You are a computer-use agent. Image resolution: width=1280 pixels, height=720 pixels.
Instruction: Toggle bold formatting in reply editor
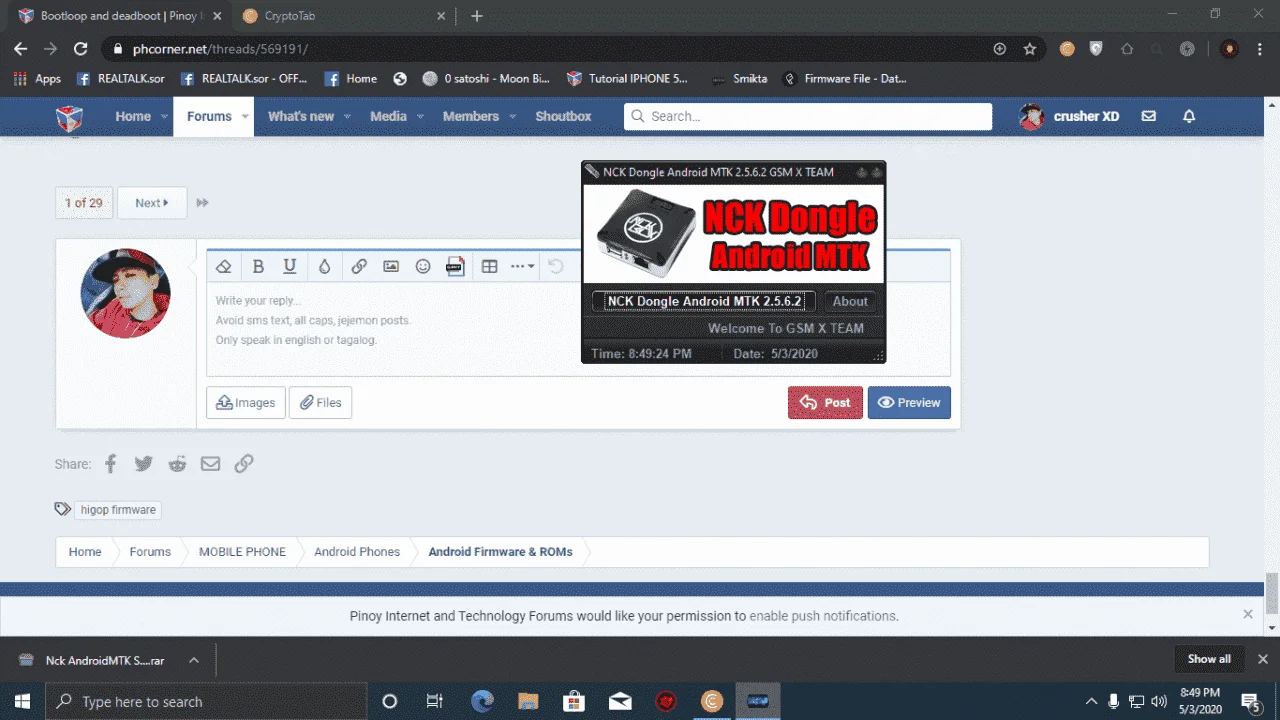point(258,266)
